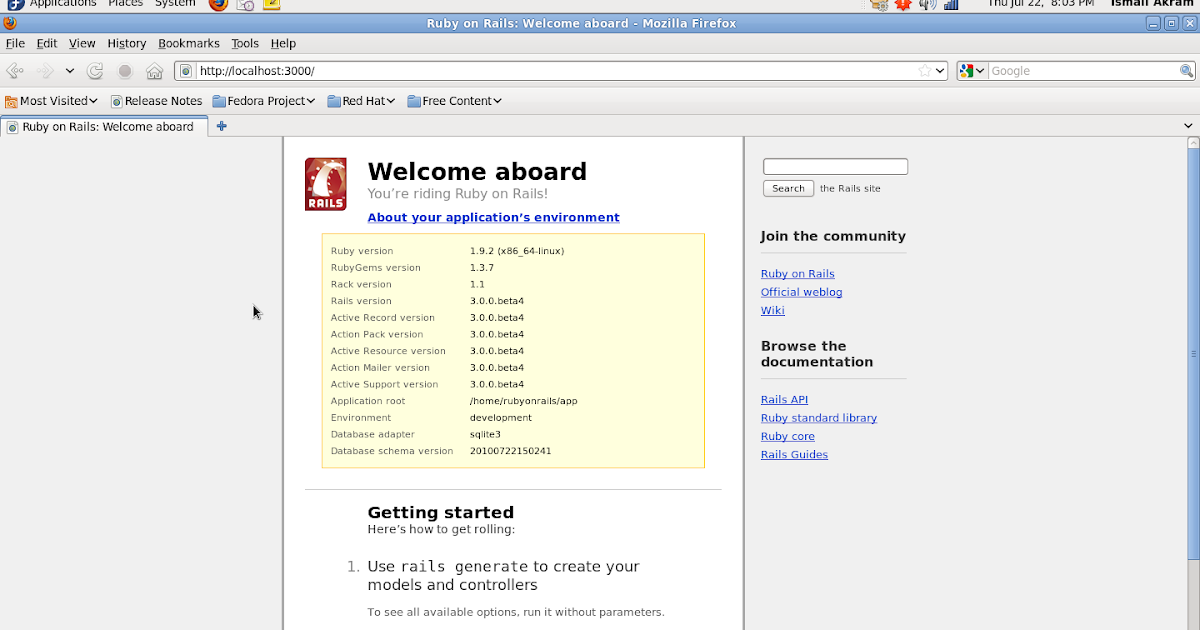
Task: Open the GNOME Applications menu
Action: pos(62,4)
